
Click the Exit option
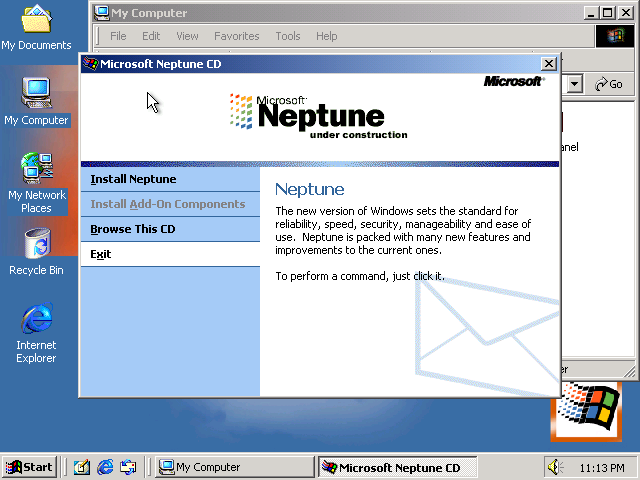point(170,254)
